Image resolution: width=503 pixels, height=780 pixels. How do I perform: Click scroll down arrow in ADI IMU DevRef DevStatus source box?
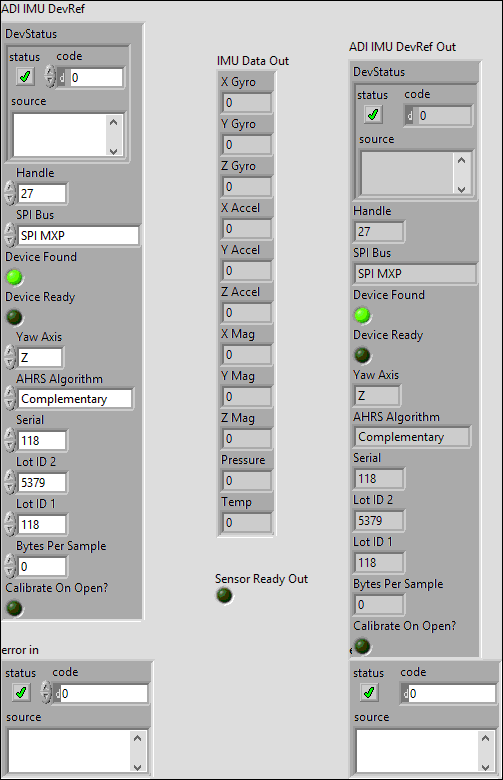coord(114,151)
